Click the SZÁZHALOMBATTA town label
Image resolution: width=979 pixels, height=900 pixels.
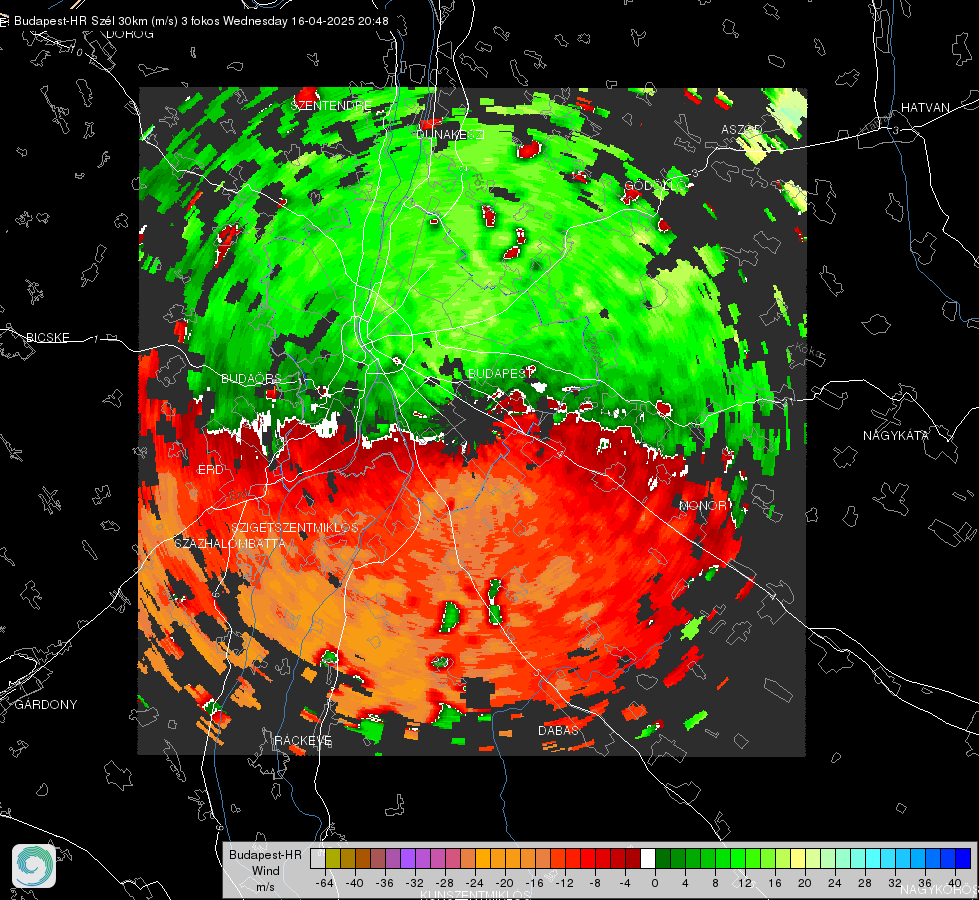point(230,543)
